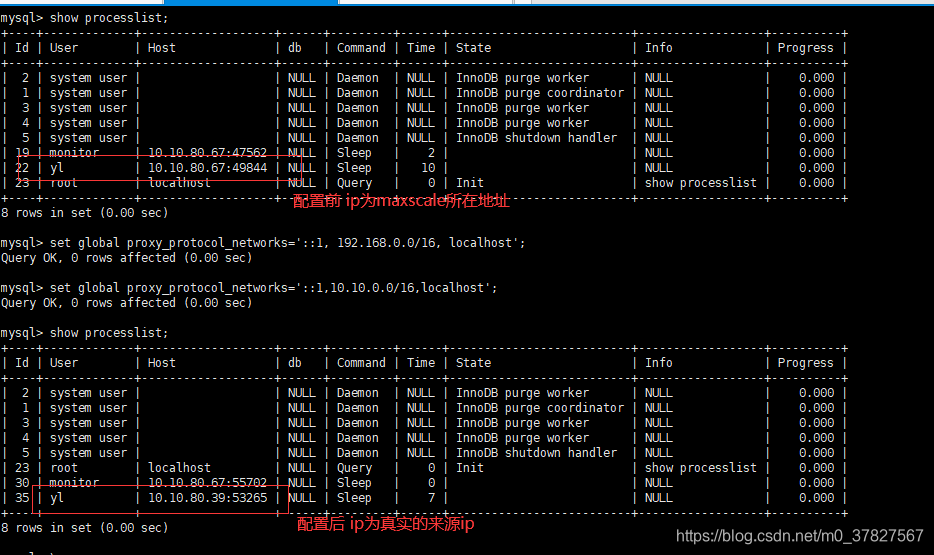The width and height of the screenshot is (934, 555).
Task: Click 'InnoDB shutdown handler' in the lower table
Action: [x=536, y=453]
